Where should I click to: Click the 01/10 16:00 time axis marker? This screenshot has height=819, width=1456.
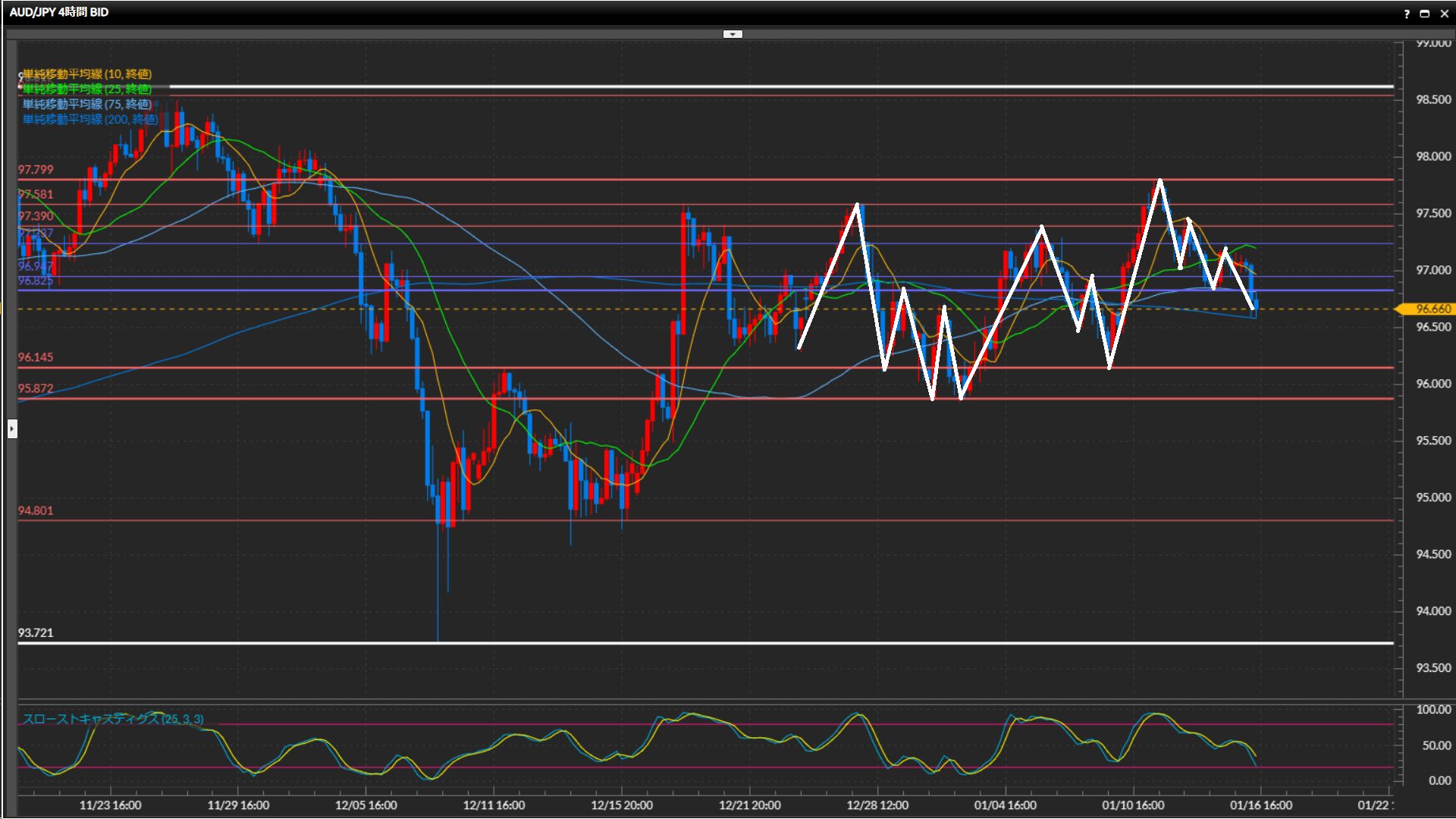[x=1133, y=805]
